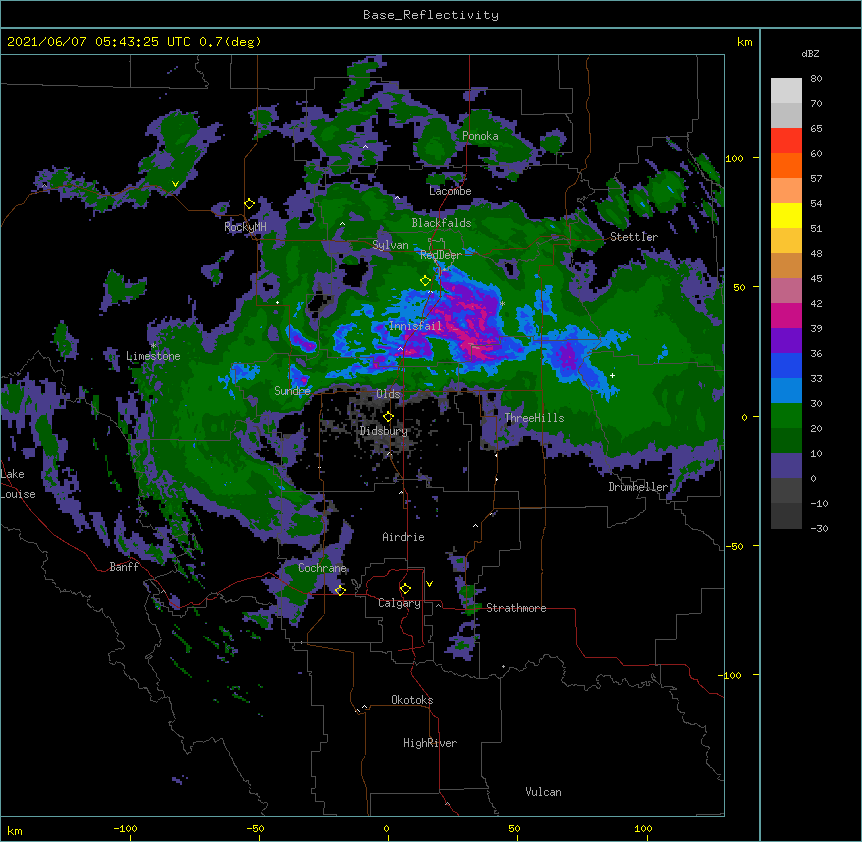Select the Vulcan label
The width and height of the screenshot is (862, 842).
pos(543,792)
